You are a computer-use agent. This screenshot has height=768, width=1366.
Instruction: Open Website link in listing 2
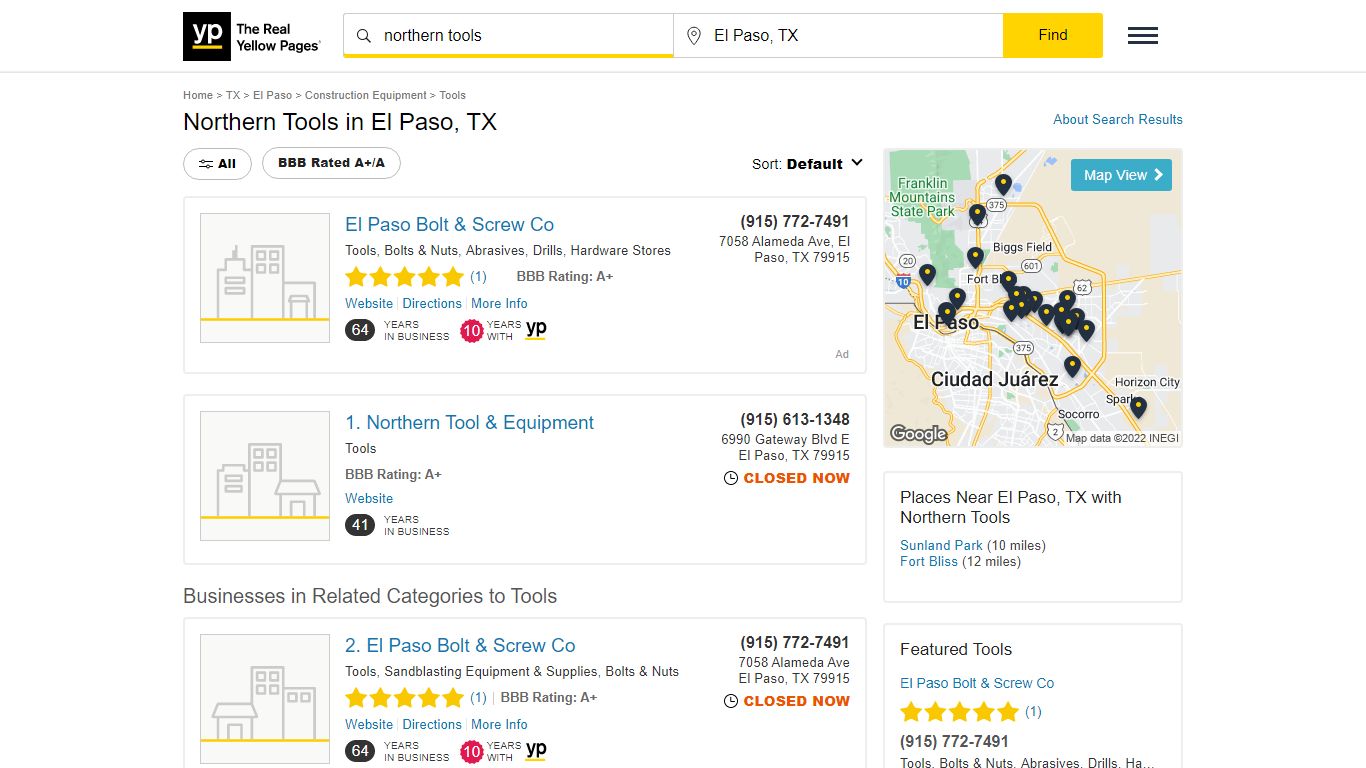point(369,724)
